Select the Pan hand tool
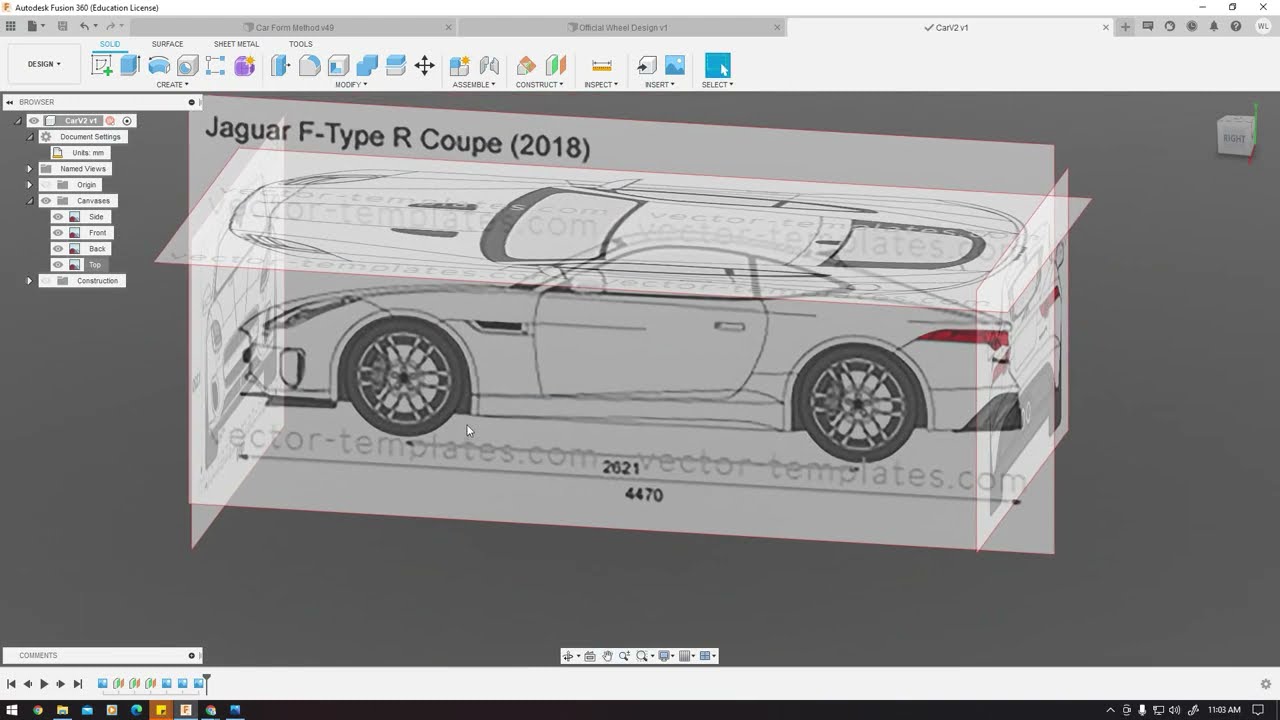The image size is (1280, 720). [x=607, y=656]
